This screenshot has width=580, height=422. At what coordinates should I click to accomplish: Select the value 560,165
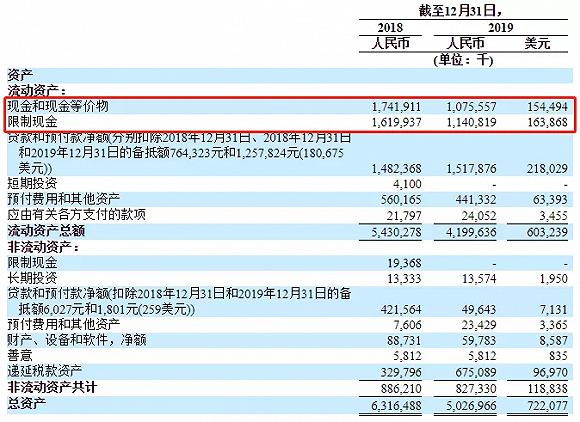pyautogui.click(x=401, y=200)
